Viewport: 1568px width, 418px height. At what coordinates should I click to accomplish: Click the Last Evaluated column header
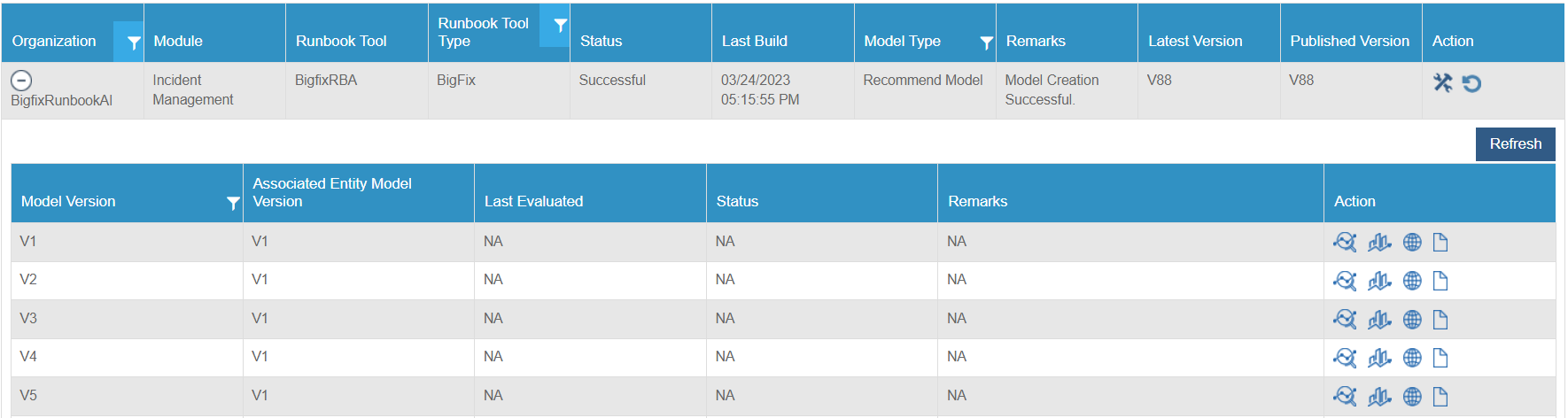533,201
